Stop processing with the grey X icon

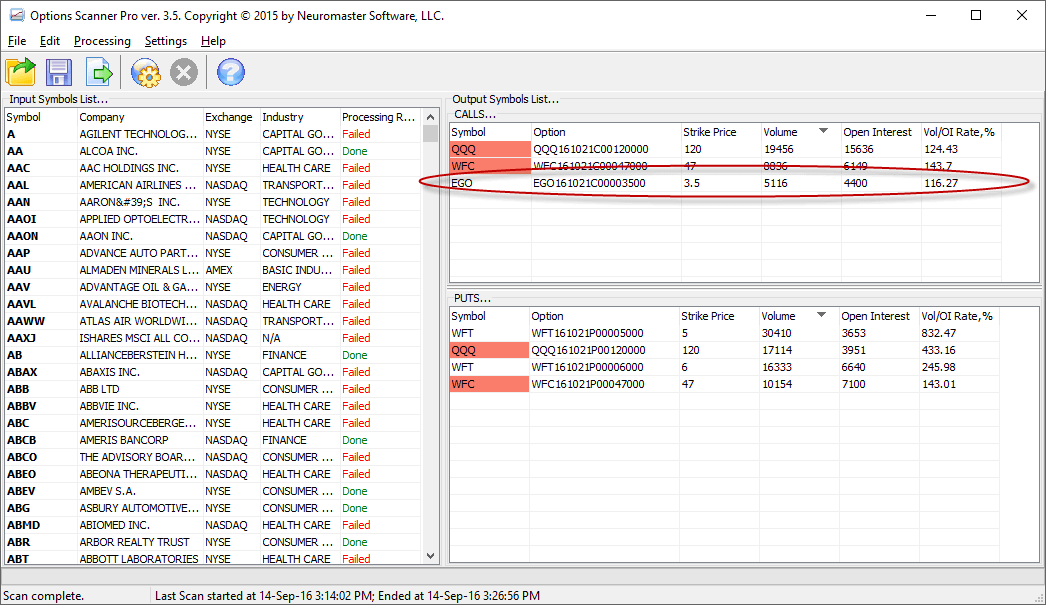coord(183,72)
